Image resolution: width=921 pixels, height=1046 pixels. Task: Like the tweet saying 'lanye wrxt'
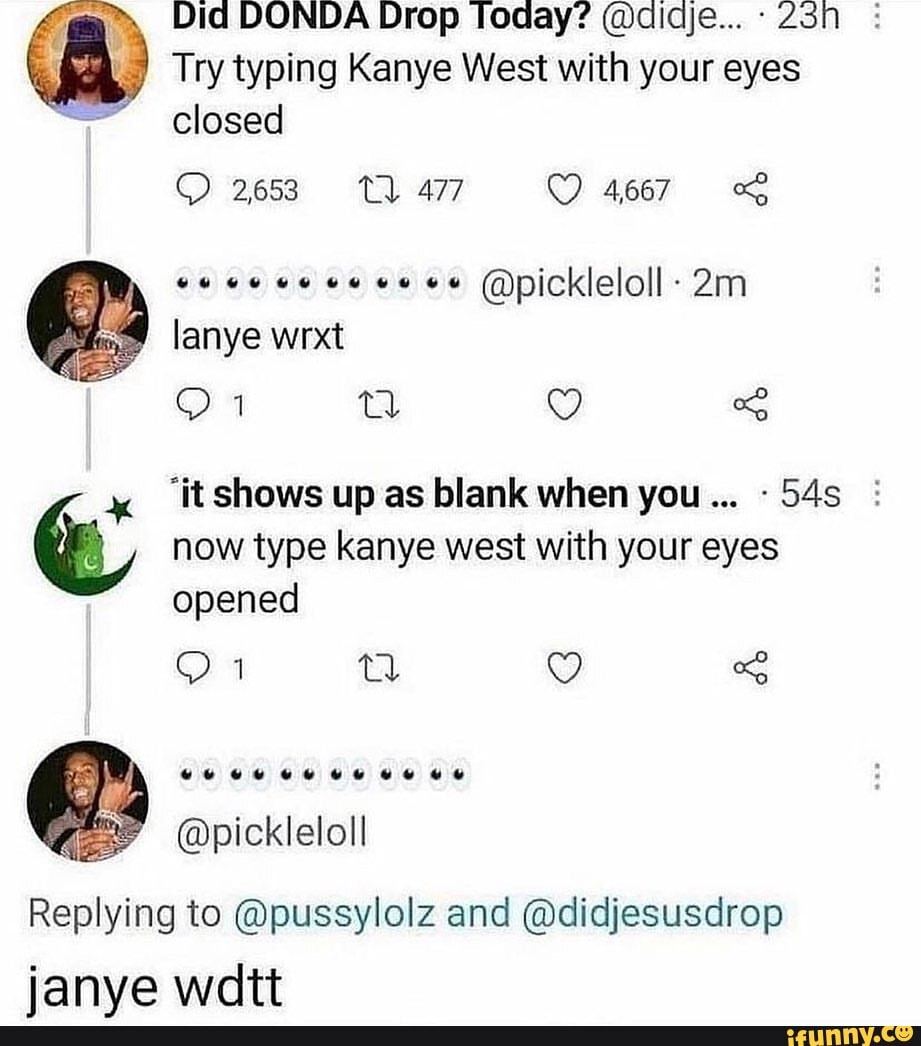[565, 402]
